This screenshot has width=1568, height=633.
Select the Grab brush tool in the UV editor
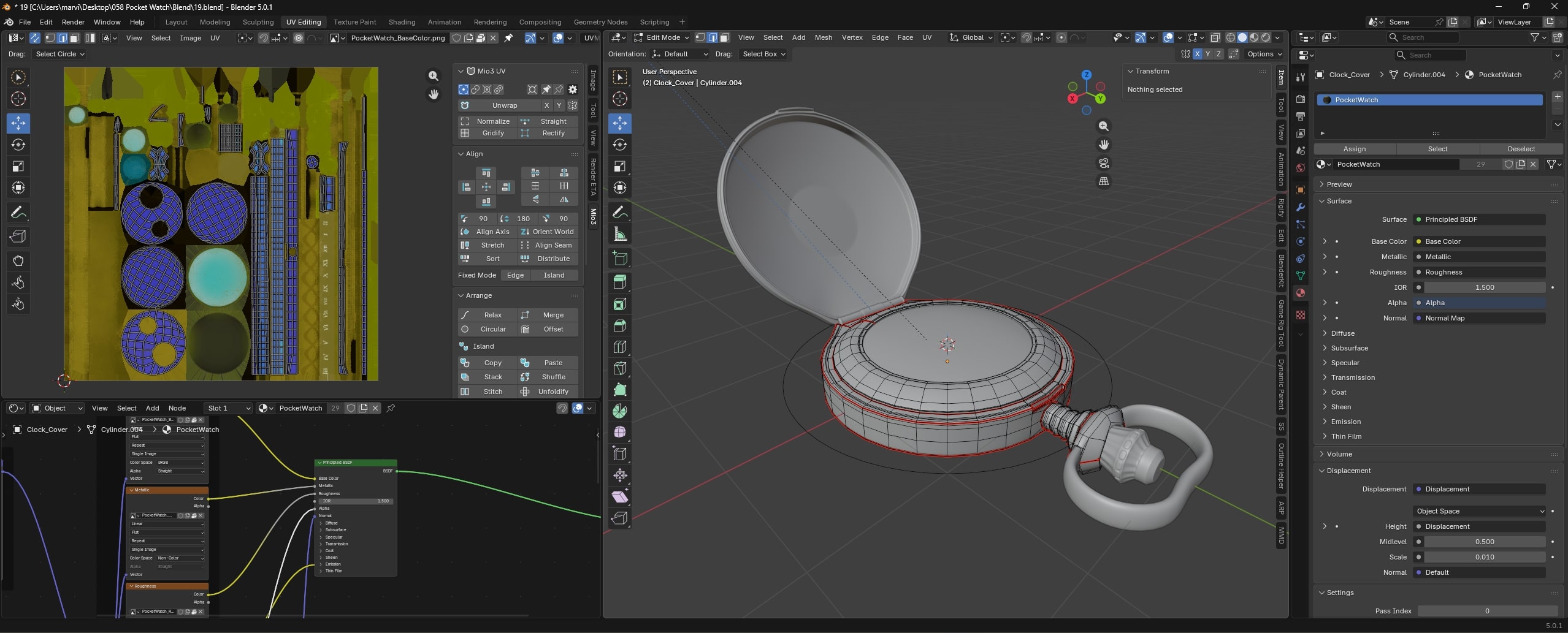pyautogui.click(x=18, y=261)
